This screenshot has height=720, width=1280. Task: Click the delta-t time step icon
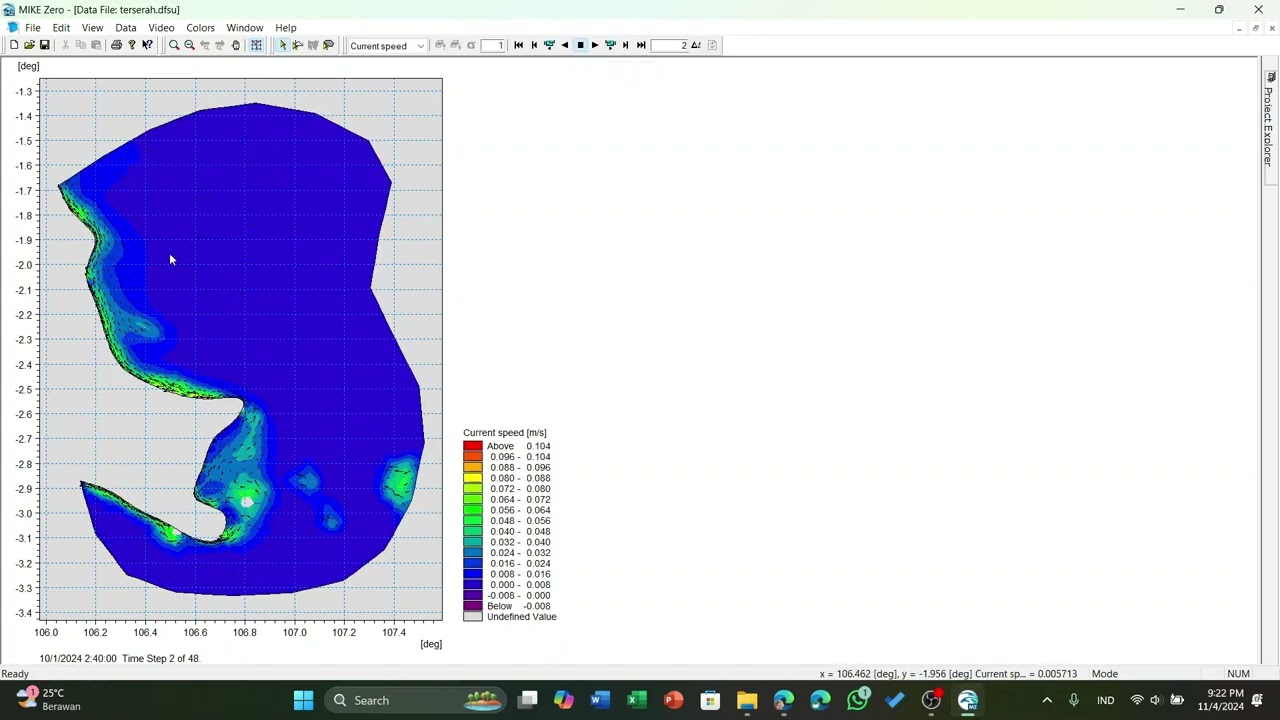coord(696,45)
